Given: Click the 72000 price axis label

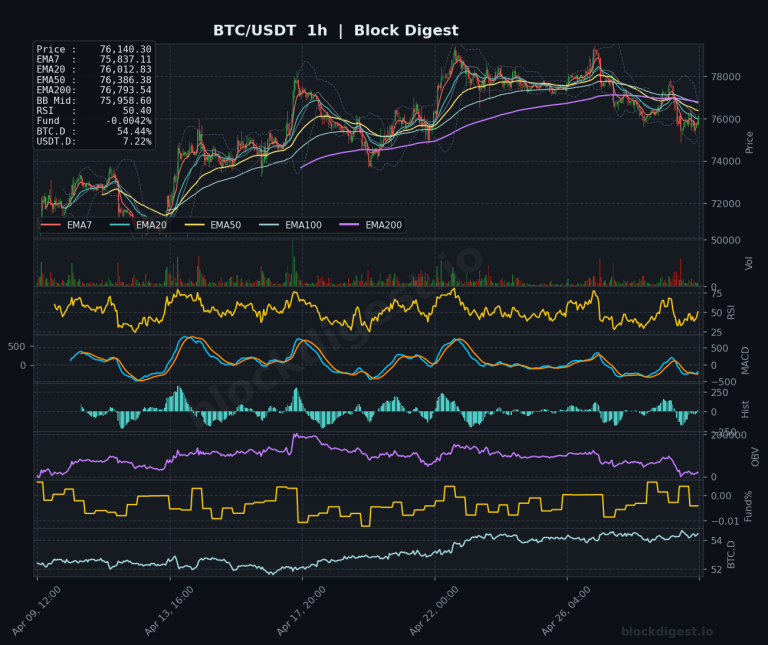Looking at the screenshot, I should click(725, 204).
